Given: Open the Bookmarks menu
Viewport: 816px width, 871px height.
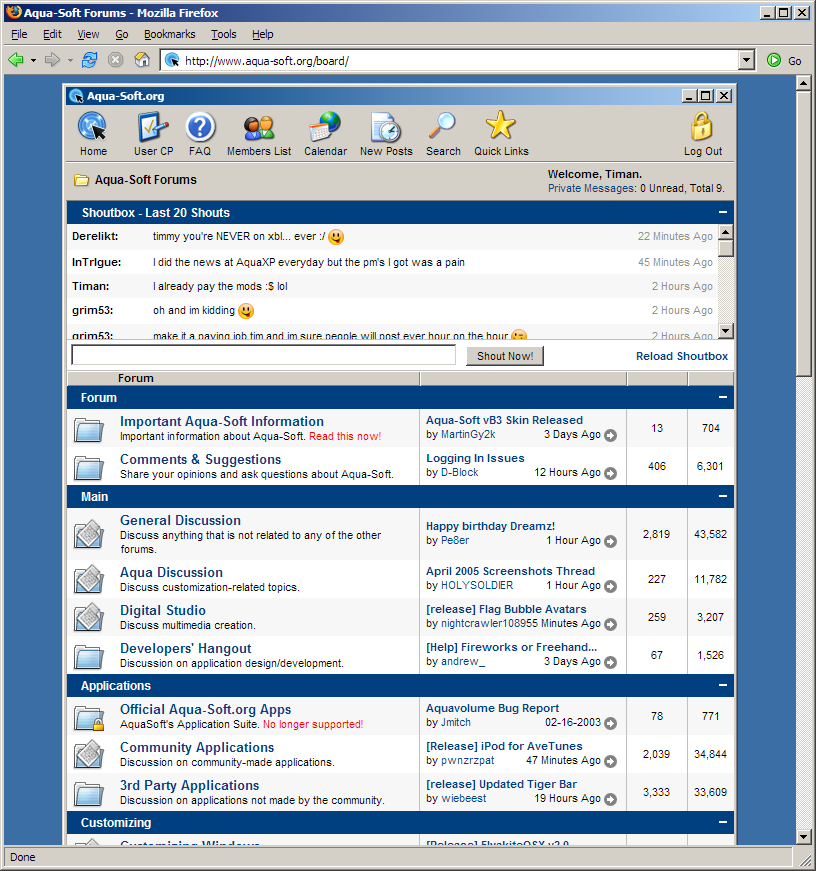Looking at the screenshot, I should coord(169,34).
